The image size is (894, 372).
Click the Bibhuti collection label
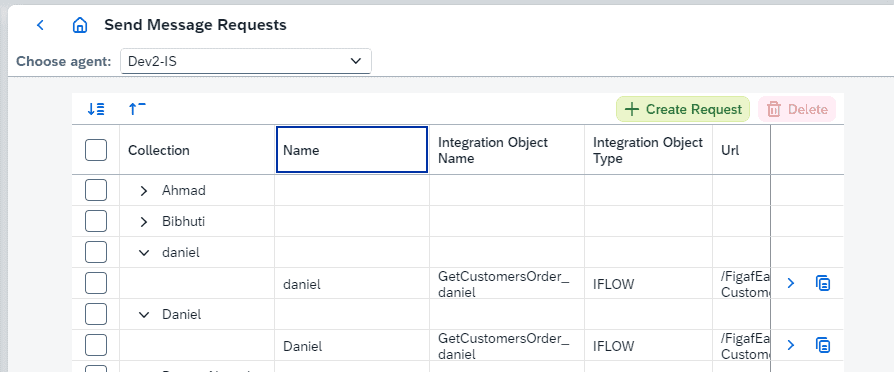183,222
